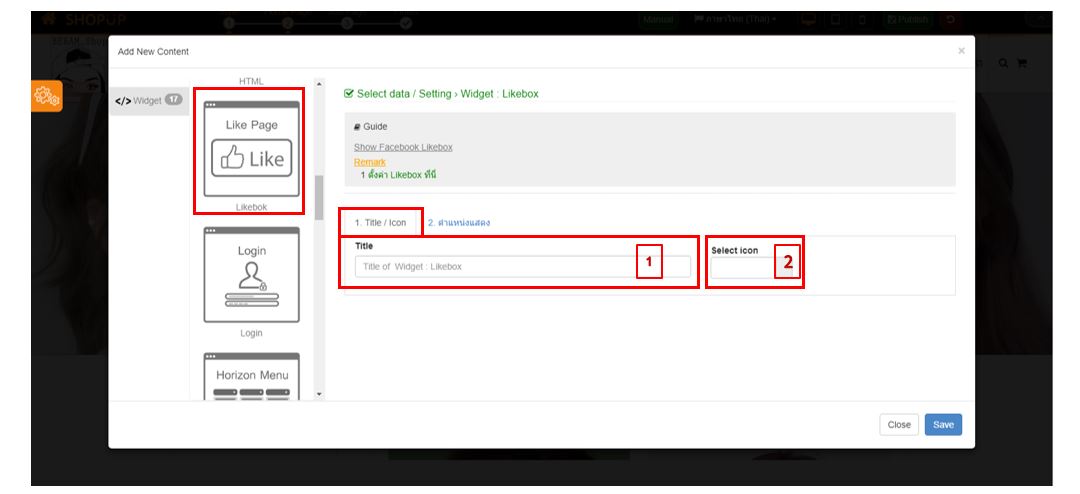Click the red undo icon button
The width and height of the screenshot is (1080, 494).
pos(951,20)
